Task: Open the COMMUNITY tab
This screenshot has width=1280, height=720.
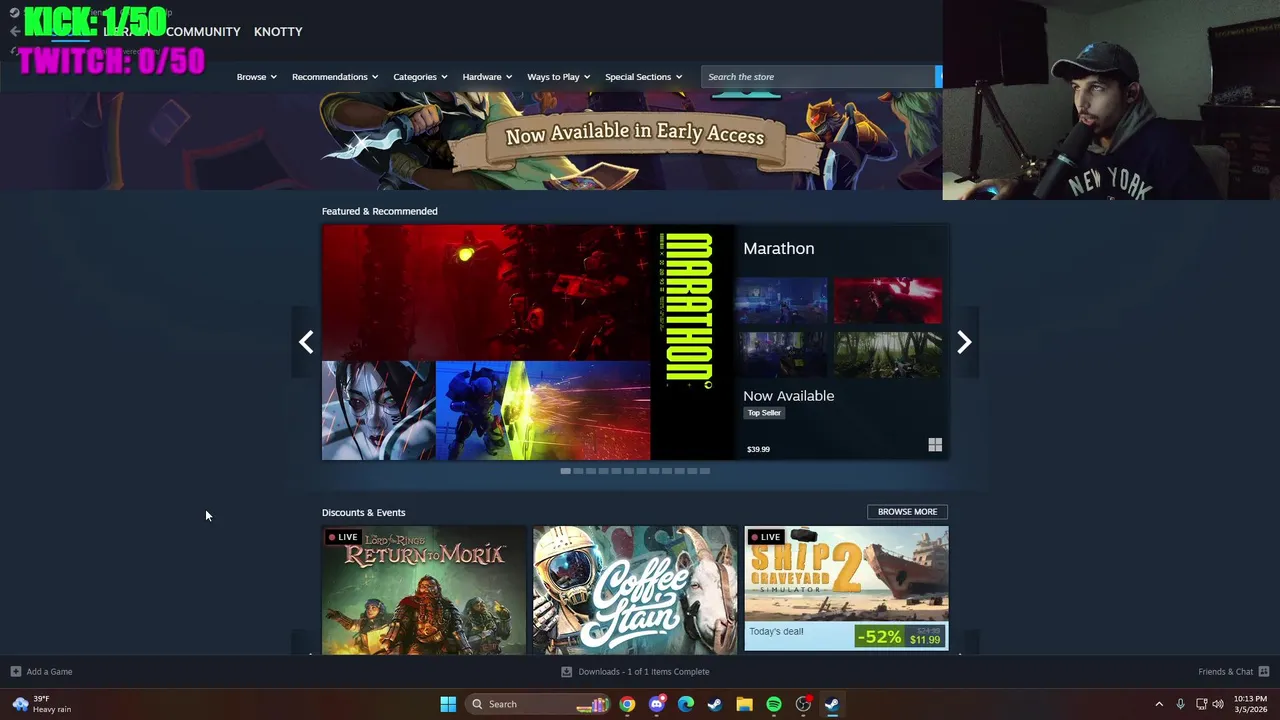Action: click(203, 32)
